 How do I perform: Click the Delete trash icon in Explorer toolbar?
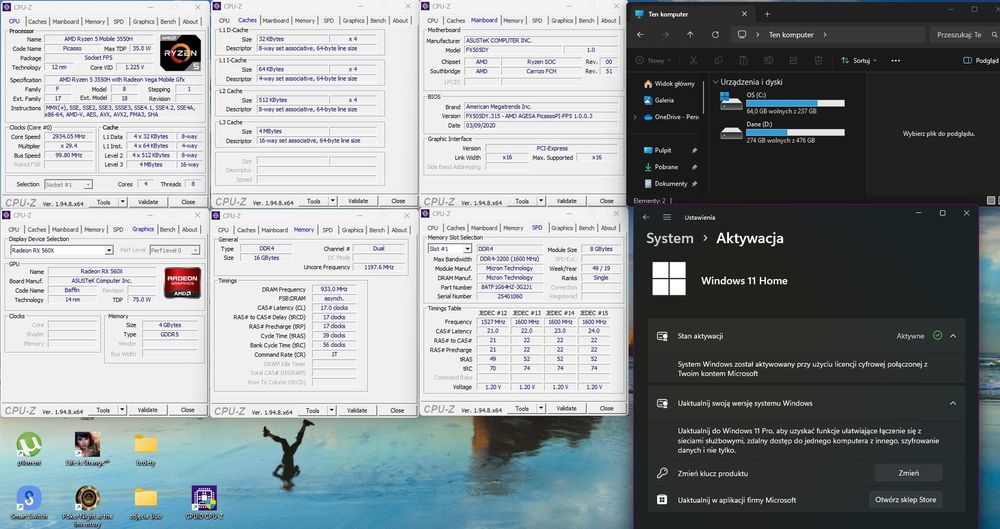point(819,61)
